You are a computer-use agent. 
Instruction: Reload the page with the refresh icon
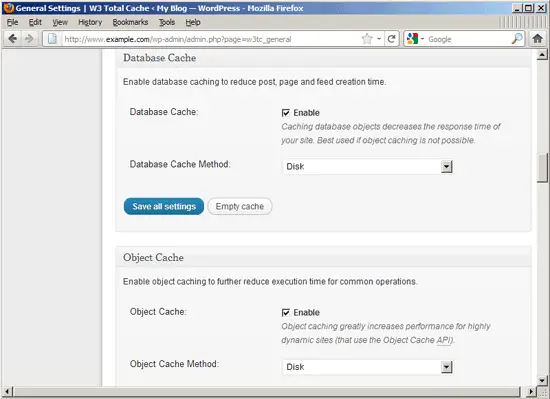point(391,39)
